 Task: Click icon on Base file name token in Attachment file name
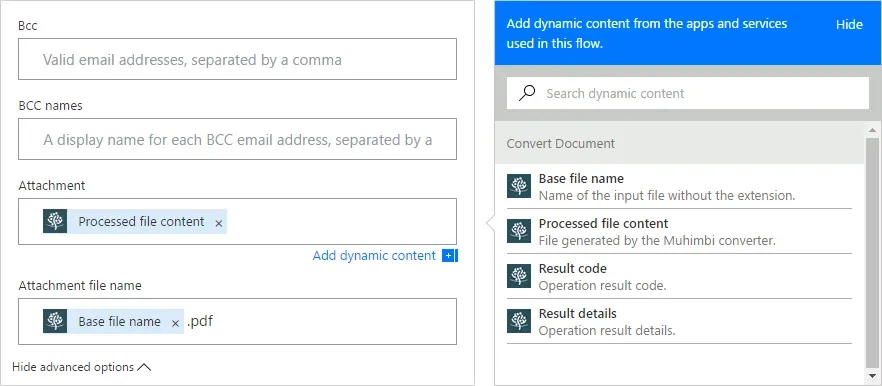click(55, 321)
